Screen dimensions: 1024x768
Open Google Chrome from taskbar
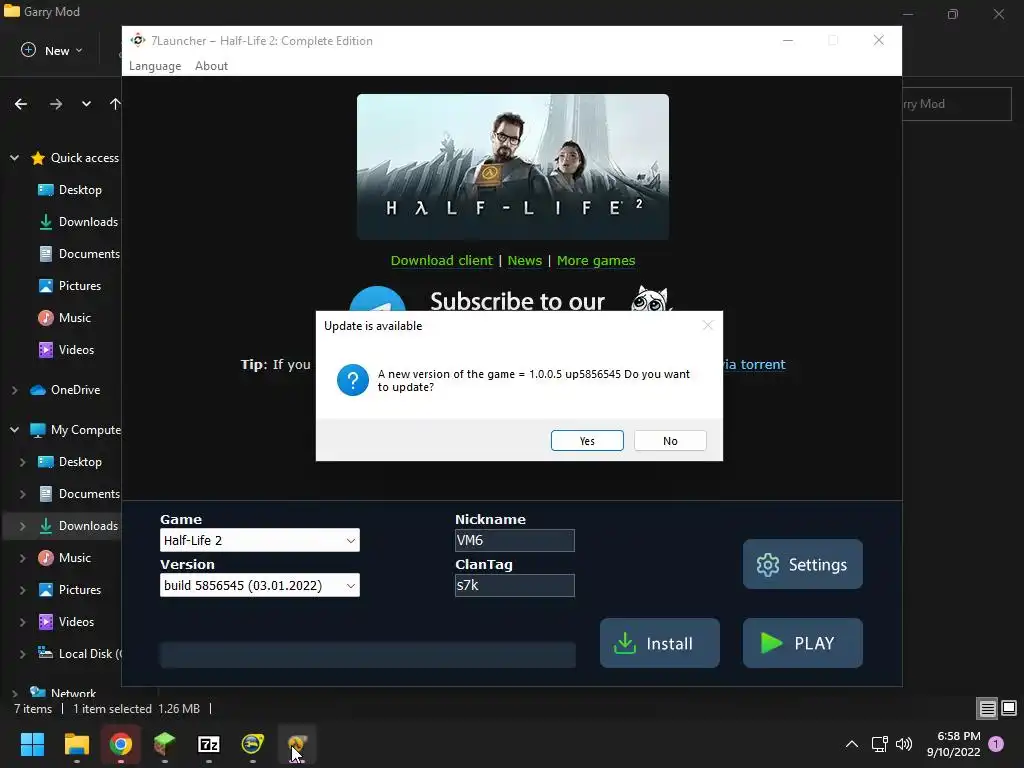click(121, 744)
